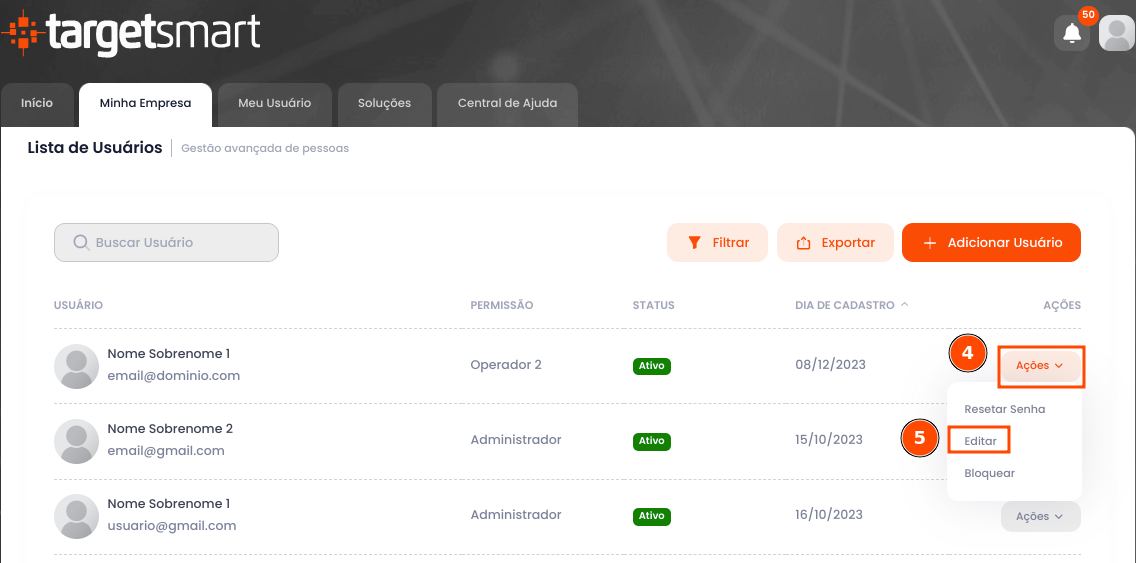1136x563 pixels.
Task: Click avatar of usuario@gmail.com user
Action: (x=76, y=516)
